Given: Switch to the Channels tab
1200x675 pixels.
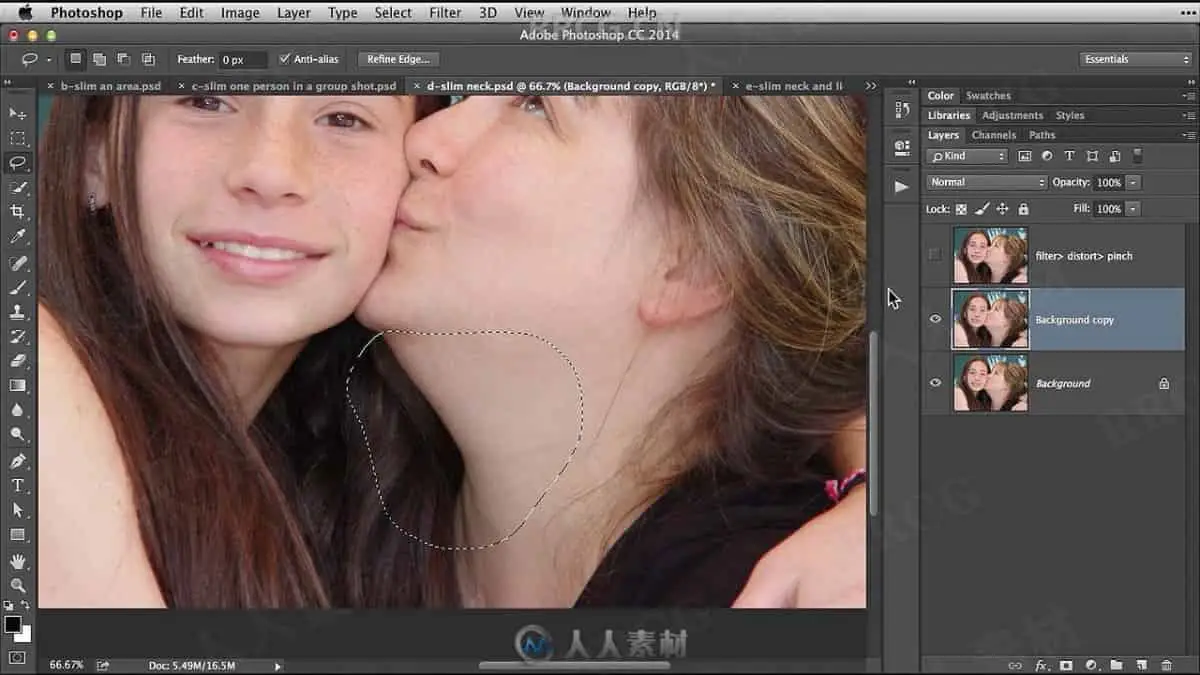Looking at the screenshot, I should click(993, 135).
